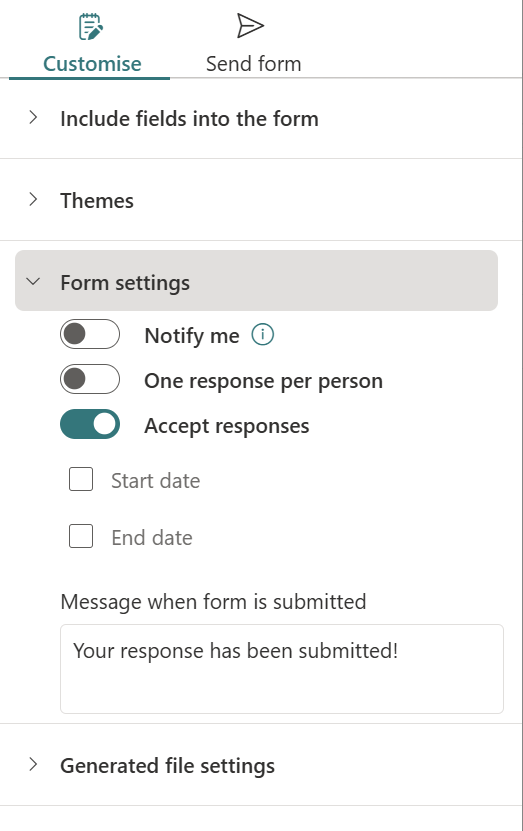Click the Generated file settings chevron
The image size is (523, 831).
(33, 764)
